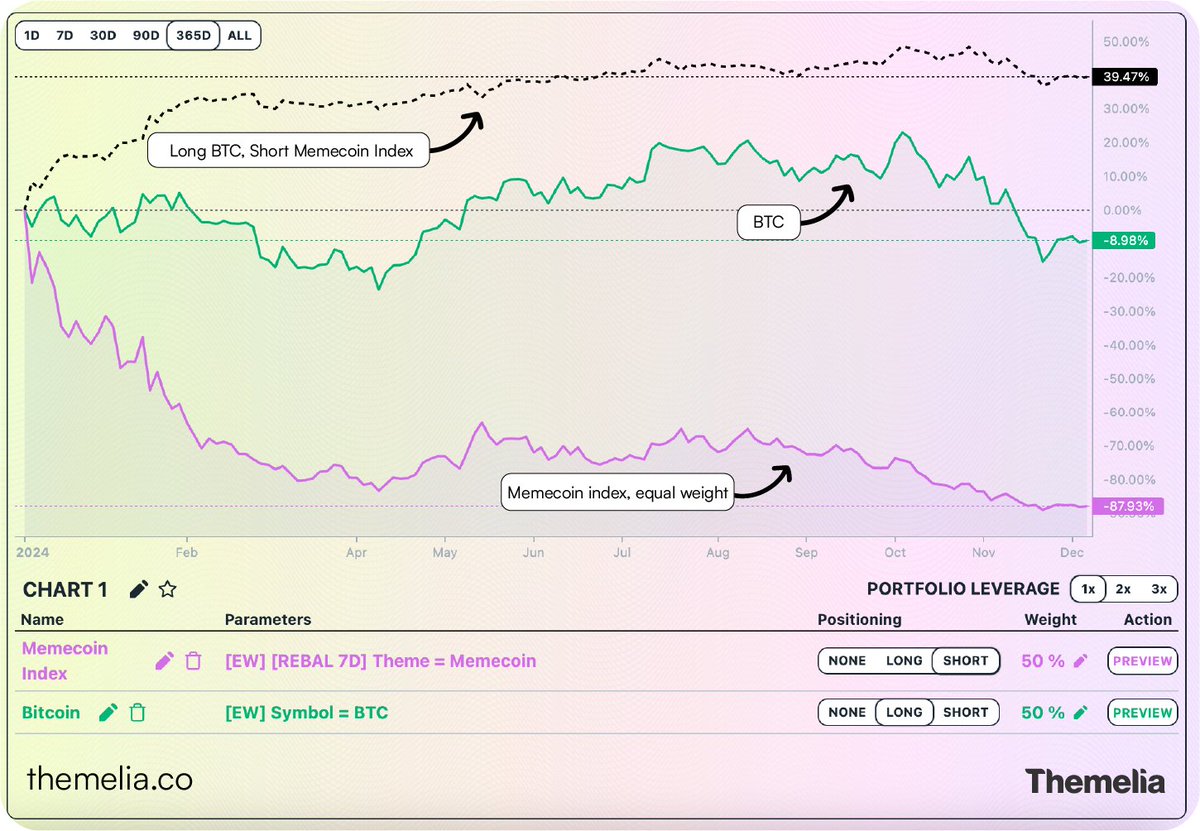Image resolution: width=1200 pixels, height=831 pixels.
Task: Edit the Memecoin Index row pencil icon
Action: [x=164, y=661]
